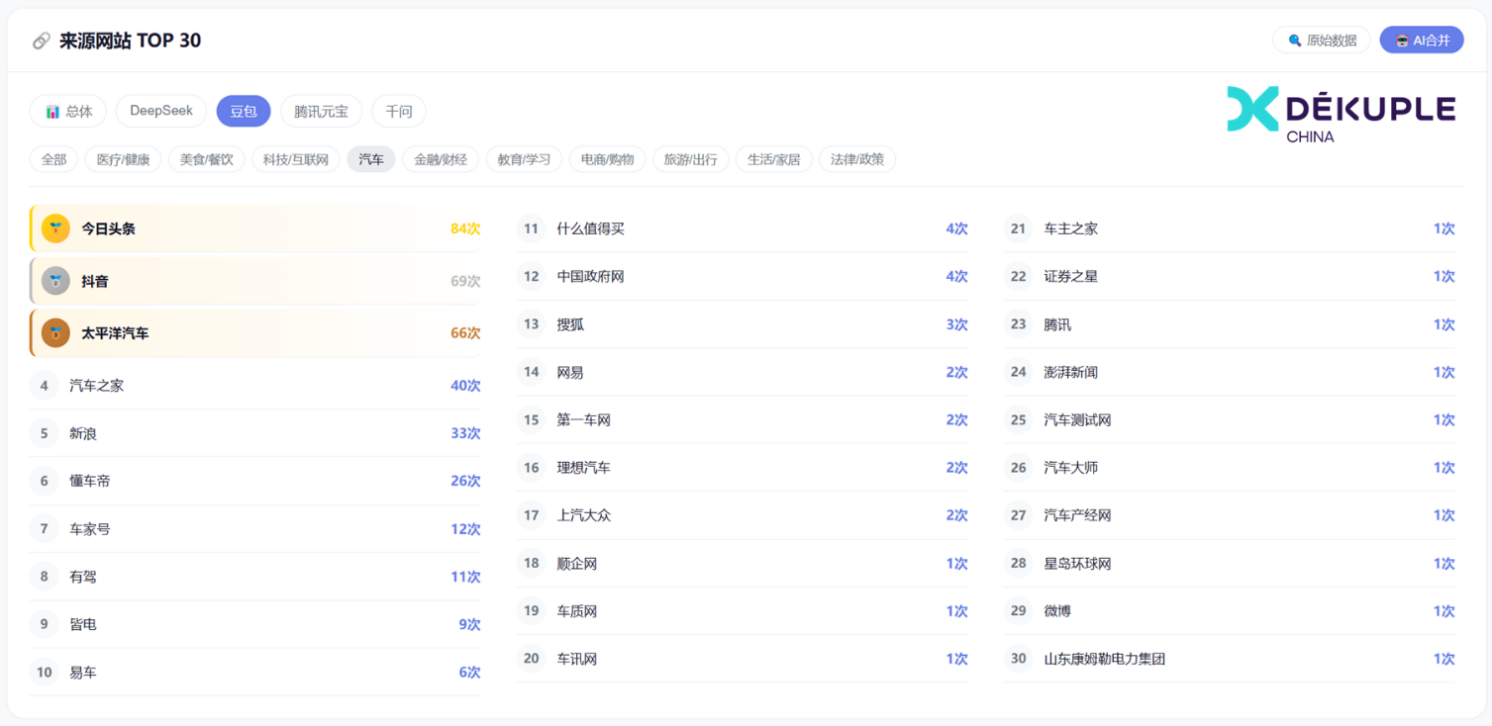Click the 中国政府网 list entry
1492x726 pixels.
point(741,276)
